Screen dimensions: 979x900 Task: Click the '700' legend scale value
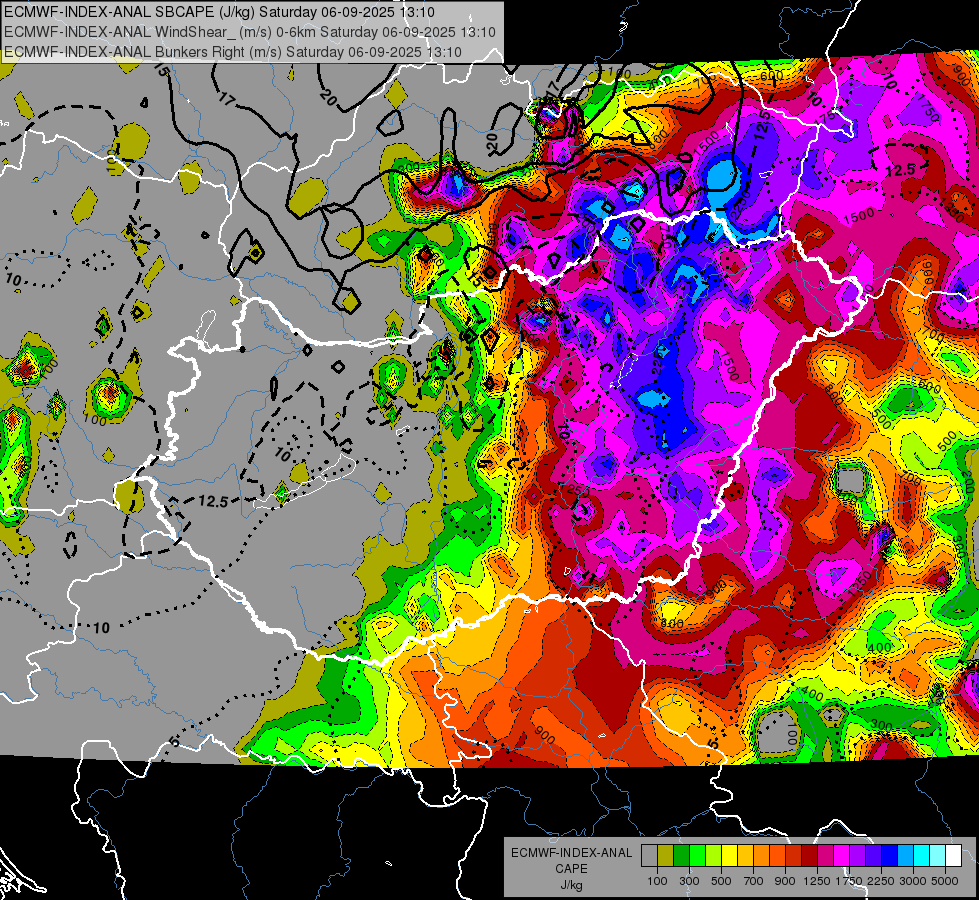(754, 881)
